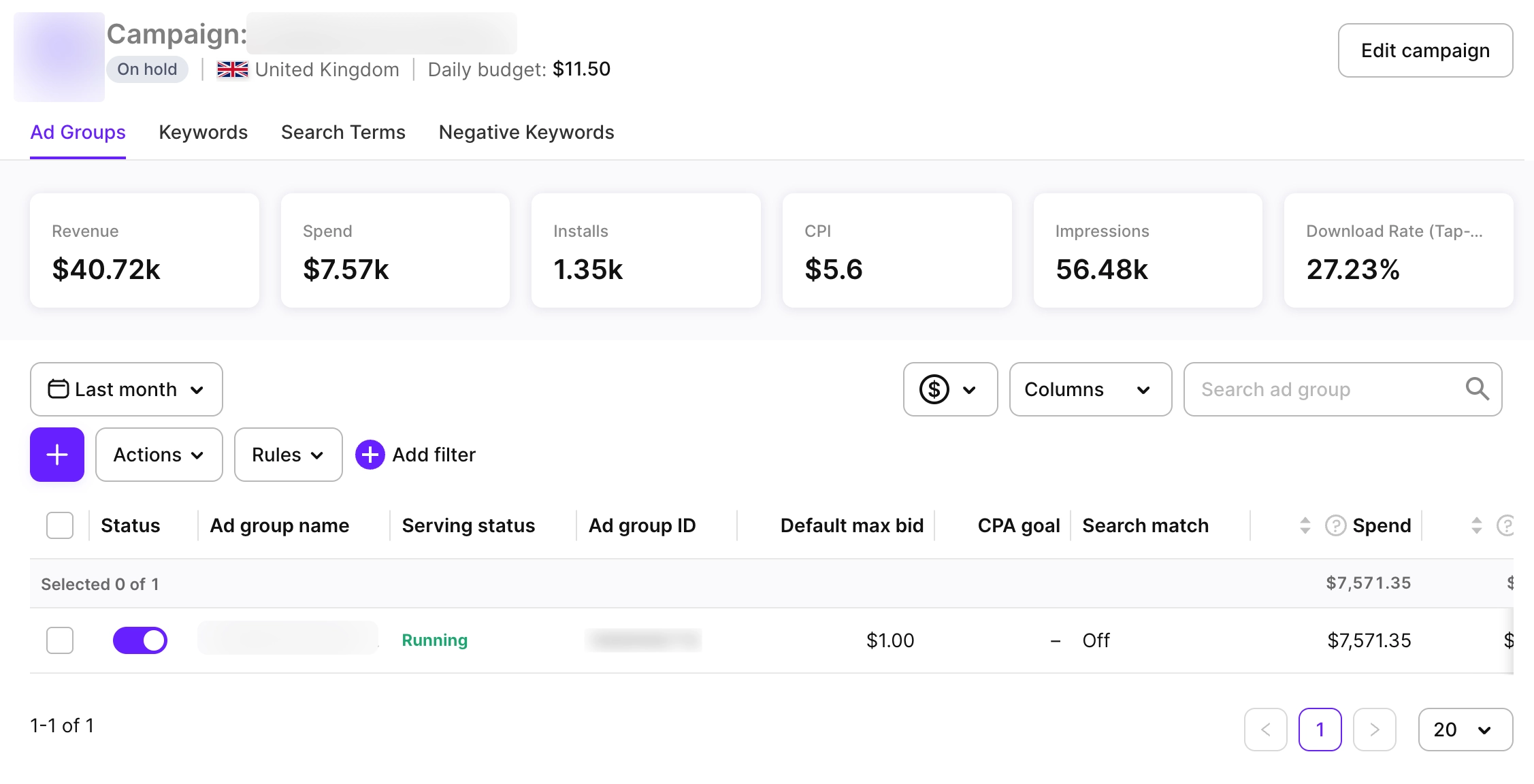Viewport: 1534px width, 784px height.
Task: Click the Add filter plus icon
Action: 370,455
